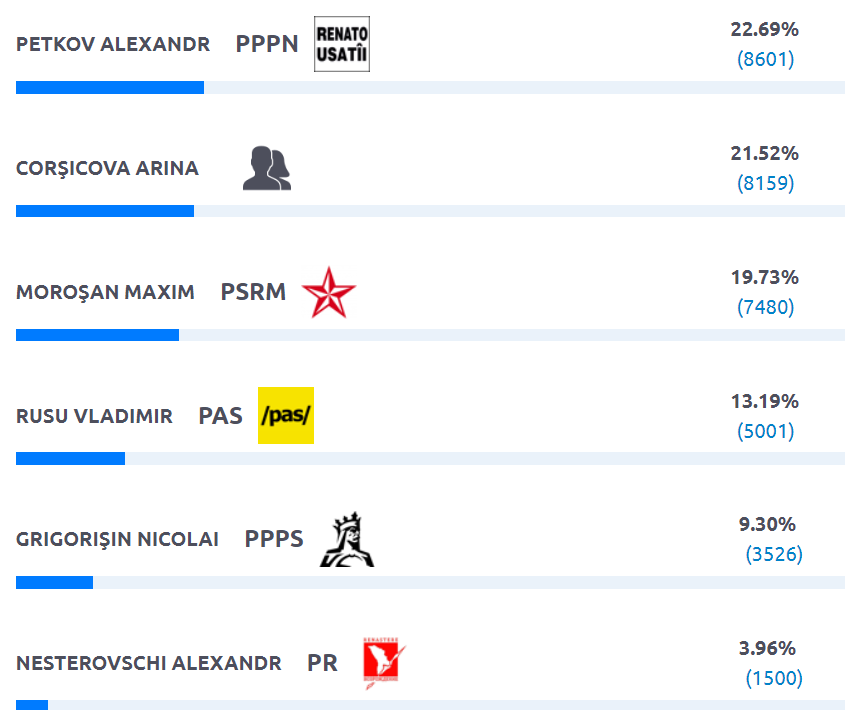Open vote count link (8601)
This screenshot has height=710, width=855.
[x=765, y=59]
